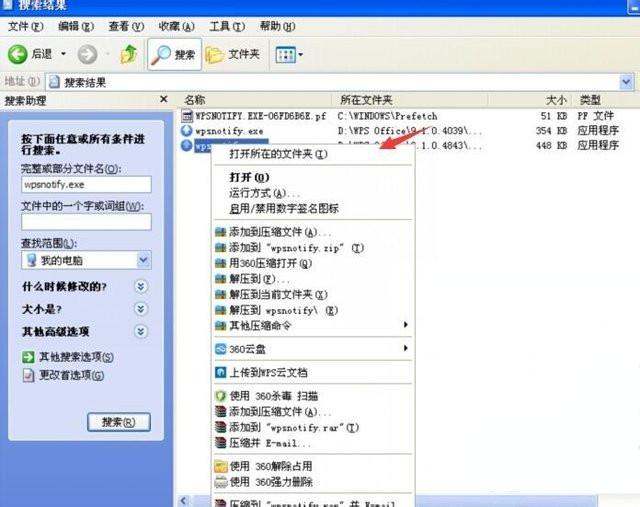
Task: Expand 其他压缩命令 submenu
Action: coord(313,325)
